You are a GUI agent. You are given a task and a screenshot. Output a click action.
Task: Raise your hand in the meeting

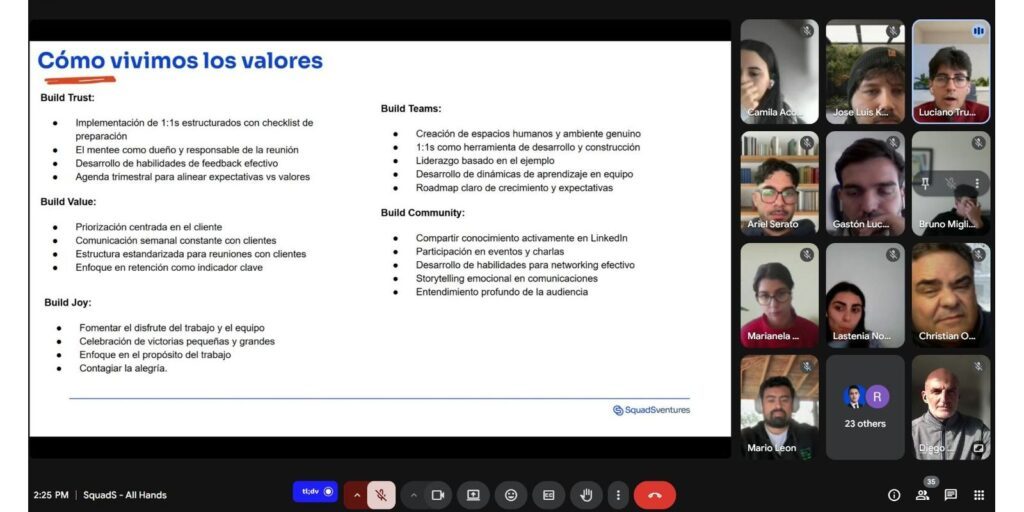[x=587, y=494]
